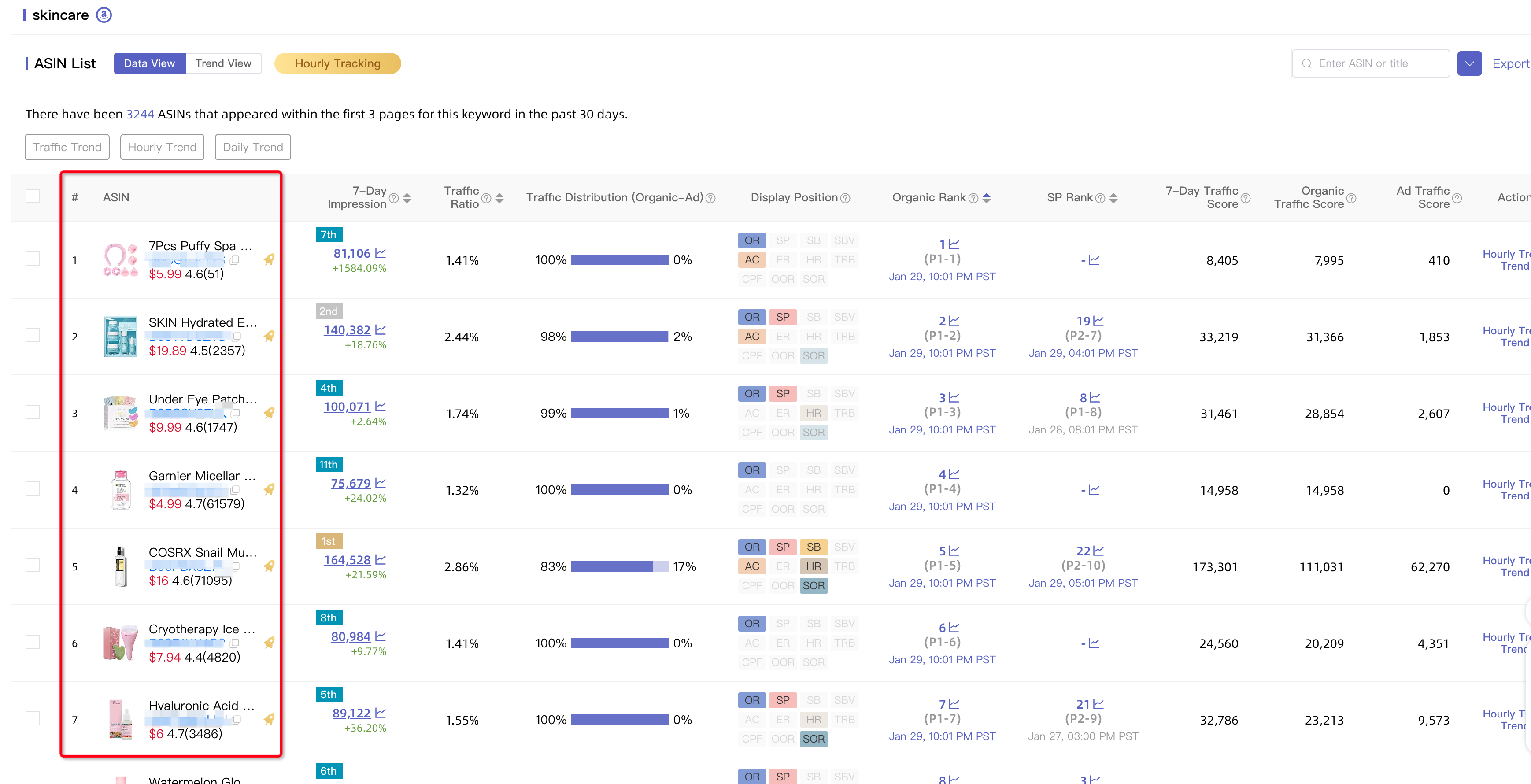1531x784 pixels.
Task: Check the row 4 Garnier Micellar checkbox
Action: click(x=33, y=489)
